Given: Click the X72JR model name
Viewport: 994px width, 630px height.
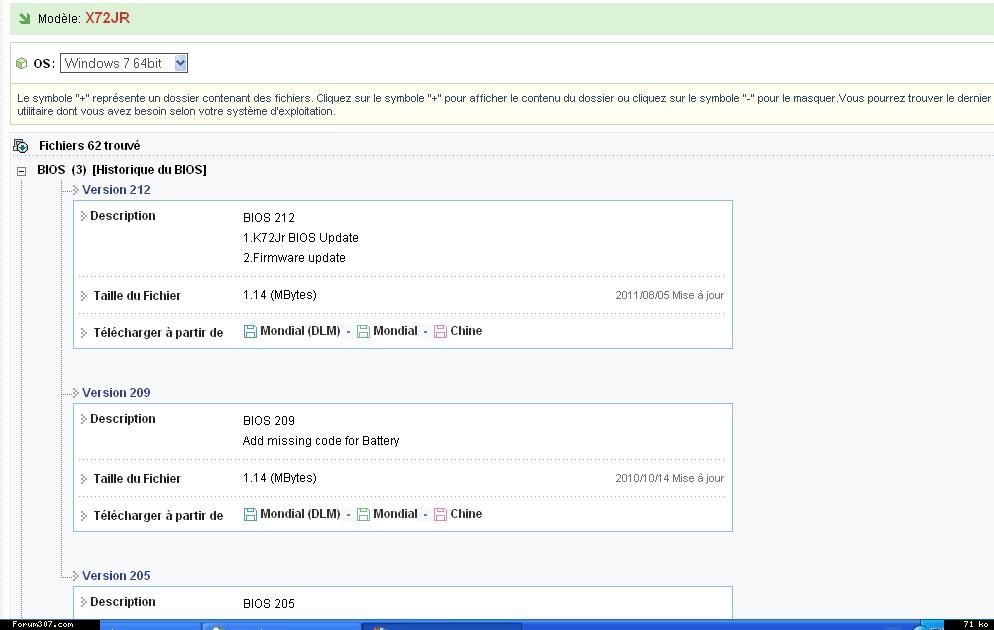Looking at the screenshot, I should coord(107,18).
